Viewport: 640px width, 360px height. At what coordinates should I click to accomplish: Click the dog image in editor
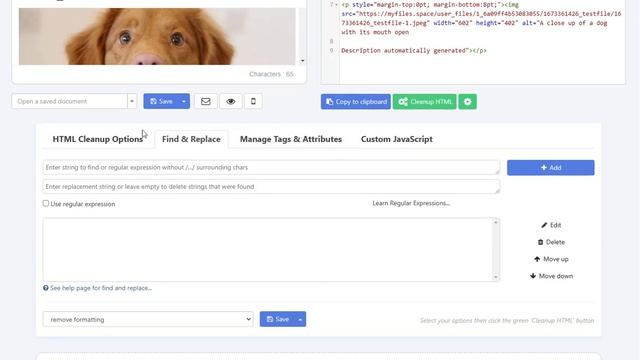(157, 36)
